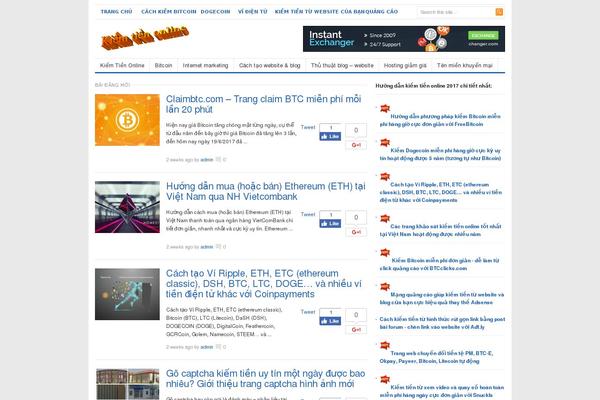Open DOGECOIN top menu item
Screen dimensions: 600x400
tap(215, 11)
